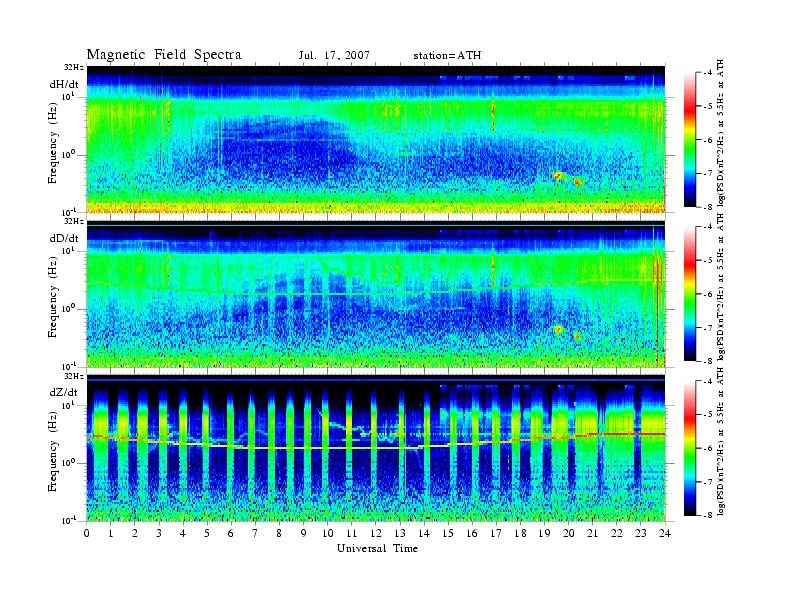Image resolution: width=792 pixels, height=612 pixels.
Task: Click the dH/dt spectrogram plot area
Action: pyautogui.click(x=376, y=139)
